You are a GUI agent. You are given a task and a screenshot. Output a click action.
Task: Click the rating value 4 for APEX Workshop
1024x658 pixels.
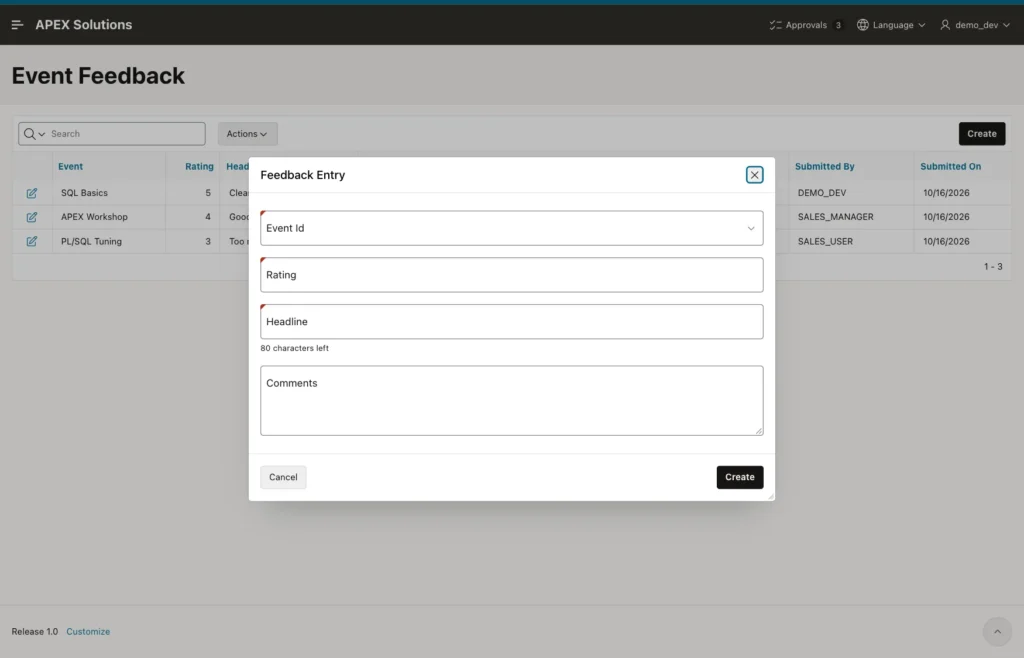208,217
